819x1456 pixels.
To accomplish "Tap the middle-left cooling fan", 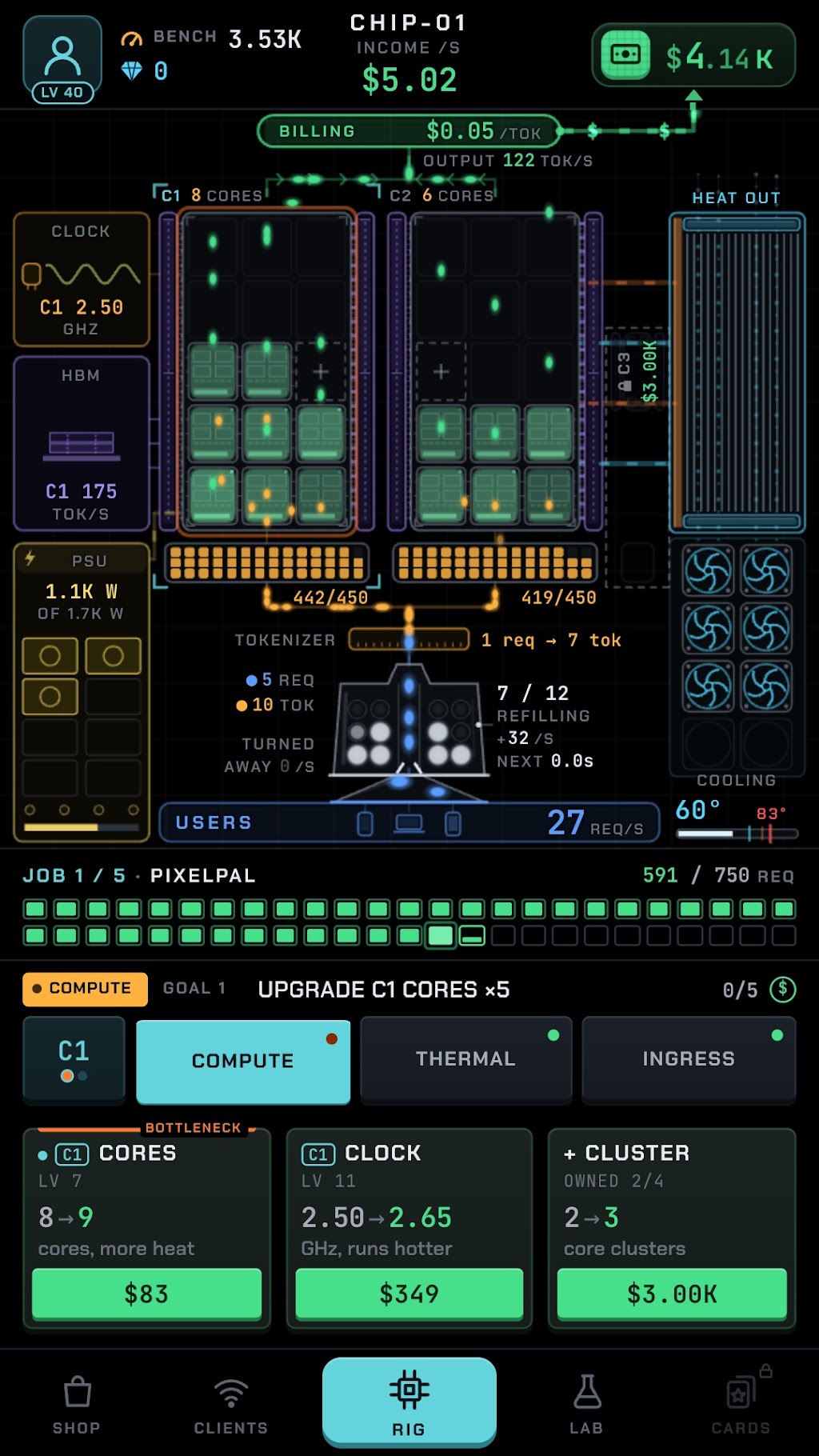I will (708, 628).
